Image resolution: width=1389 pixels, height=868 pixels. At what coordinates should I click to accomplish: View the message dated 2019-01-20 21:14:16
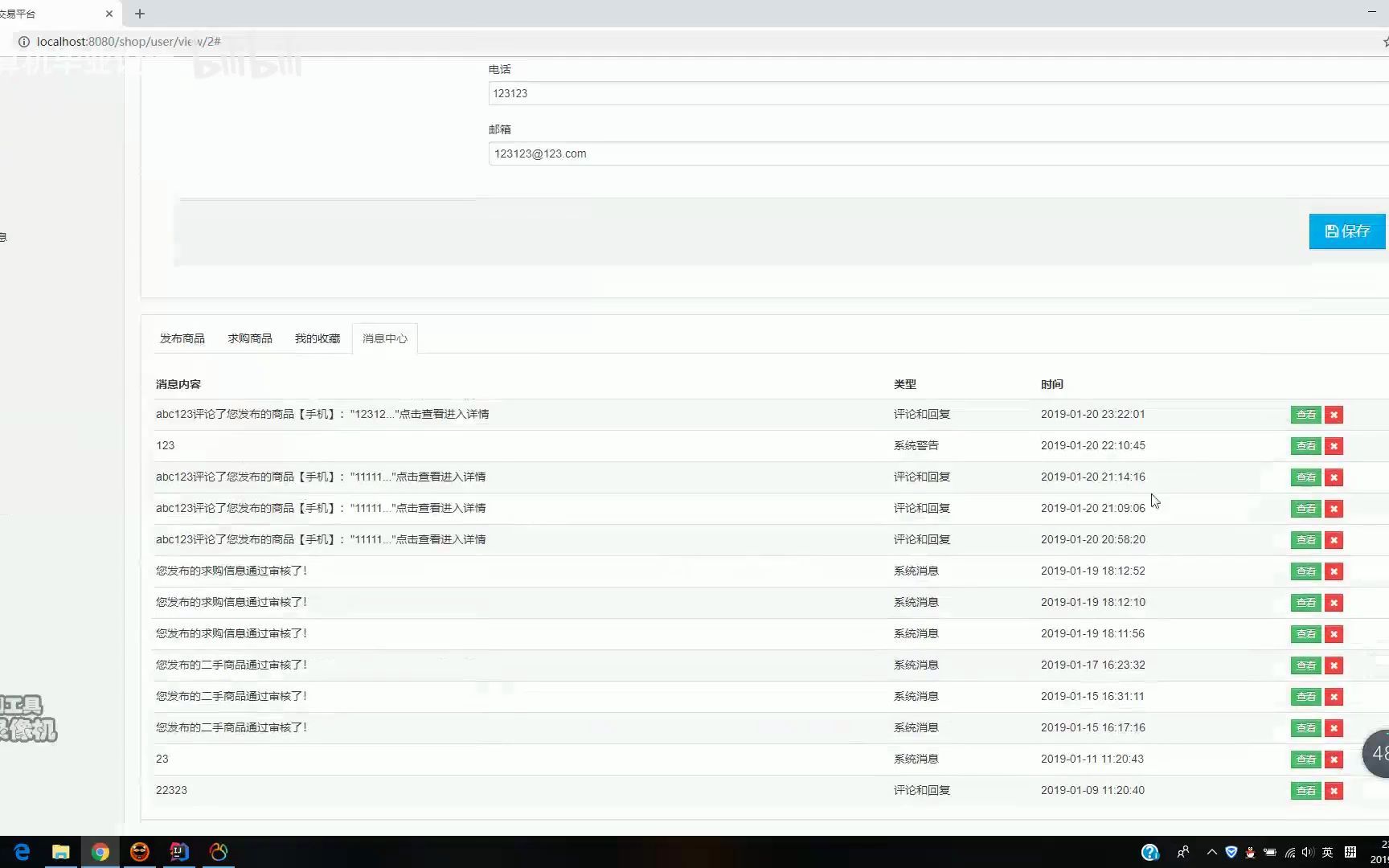pos(1306,477)
